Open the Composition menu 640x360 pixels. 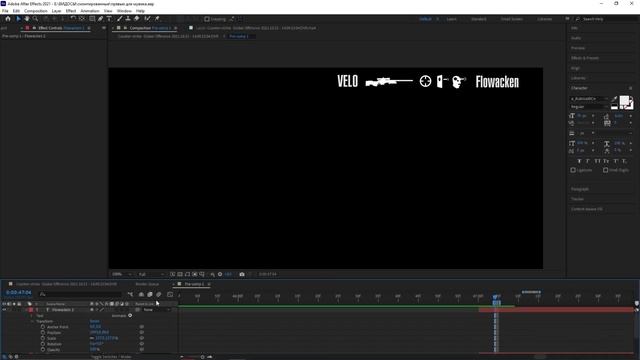(x=36, y=11)
